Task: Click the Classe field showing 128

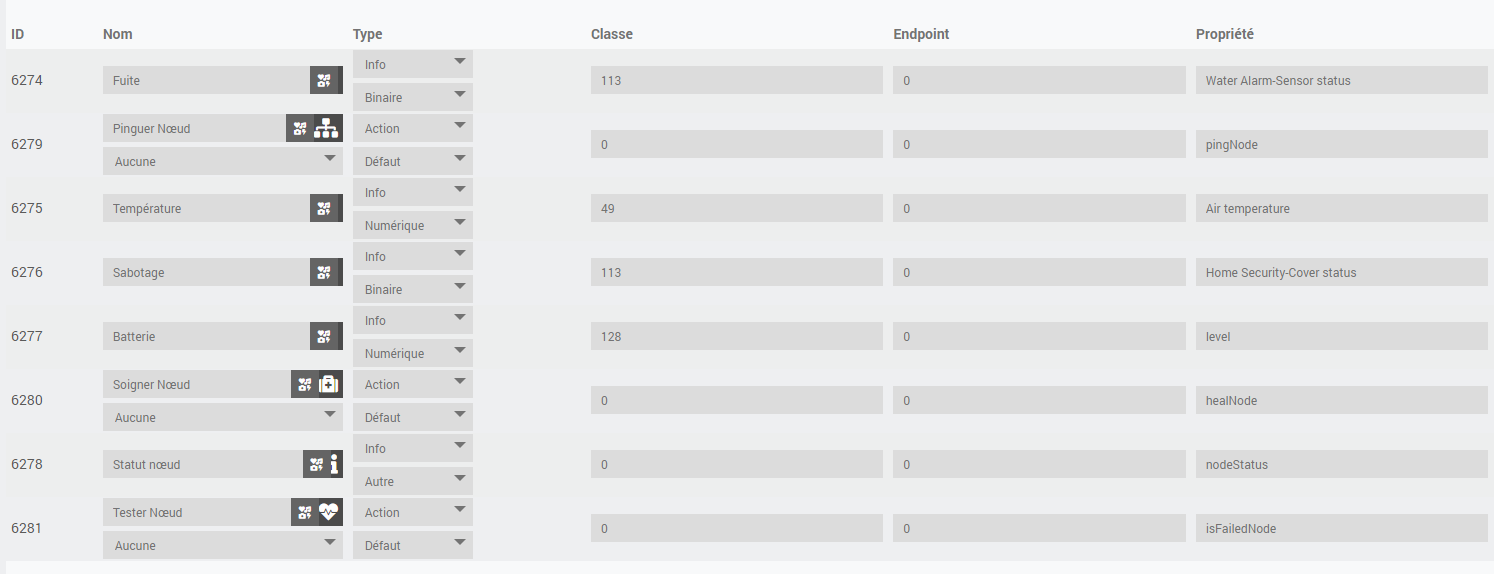Action: [x=737, y=336]
